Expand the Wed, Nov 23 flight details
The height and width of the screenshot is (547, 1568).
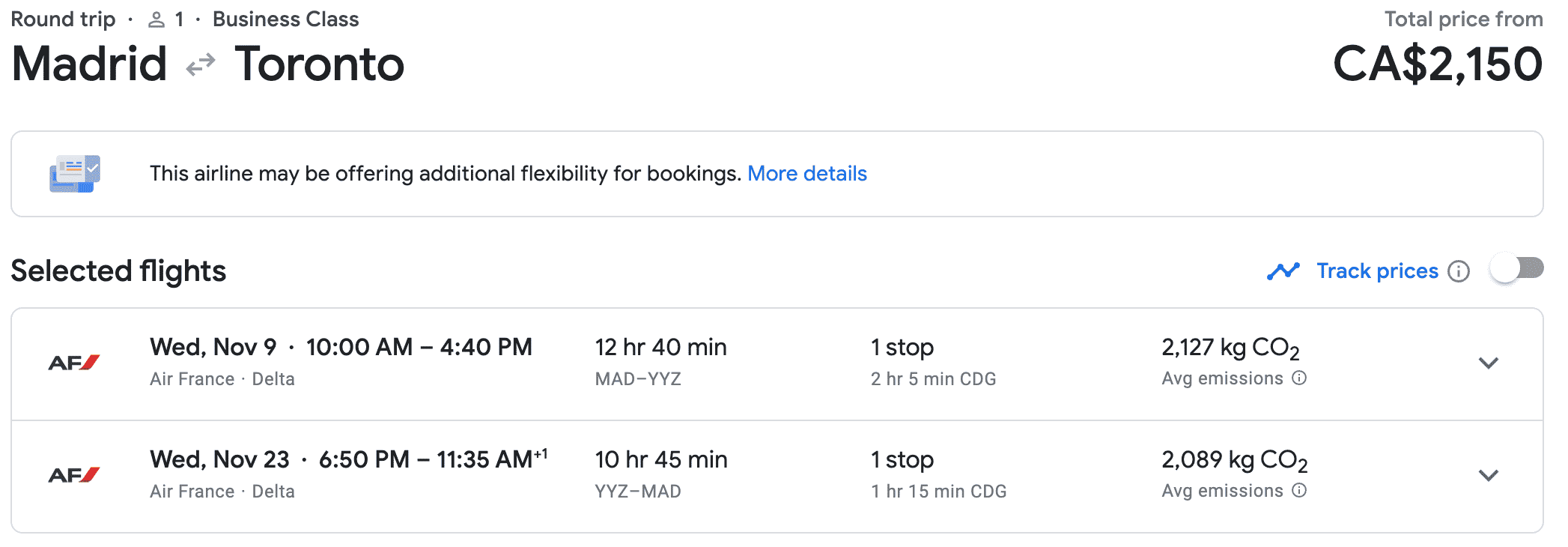pyautogui.click(x=1489, y=476)
